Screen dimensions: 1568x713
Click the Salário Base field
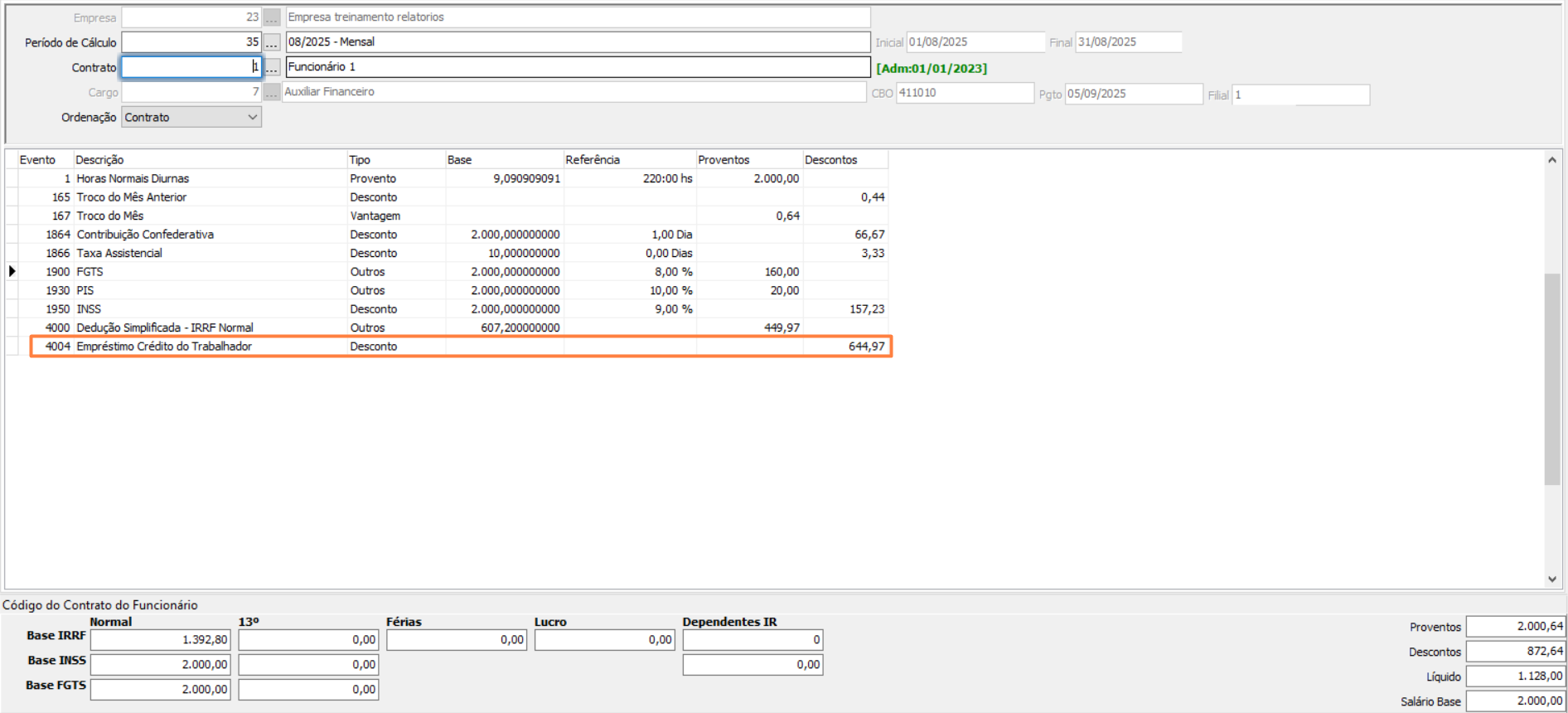tap(1516, 701)
